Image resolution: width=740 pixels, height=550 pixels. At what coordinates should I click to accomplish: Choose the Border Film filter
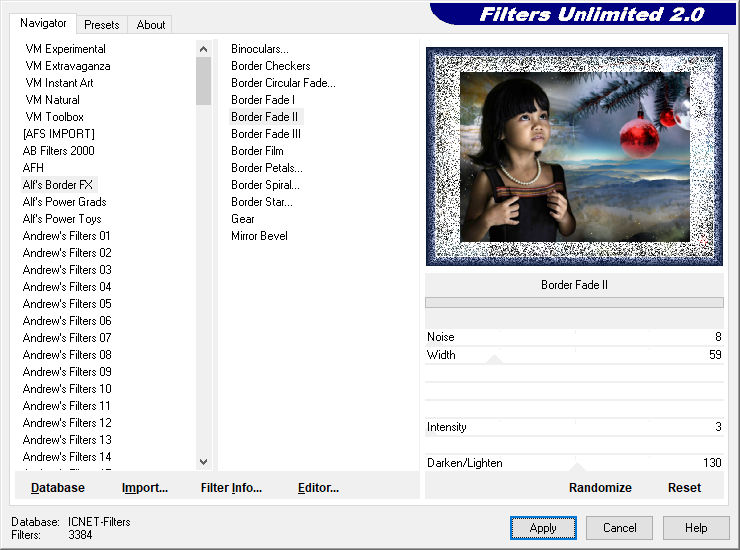[x=258, y=151]
